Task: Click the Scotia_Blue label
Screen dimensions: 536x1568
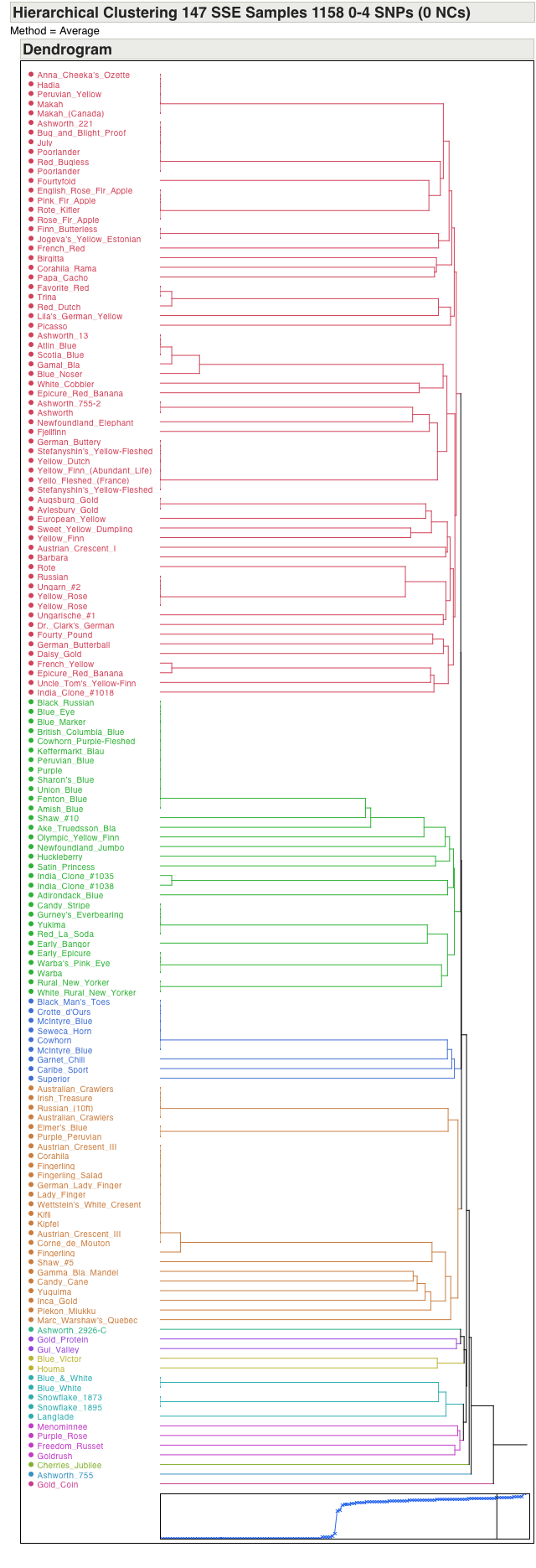Action: (x=60, y=355)
